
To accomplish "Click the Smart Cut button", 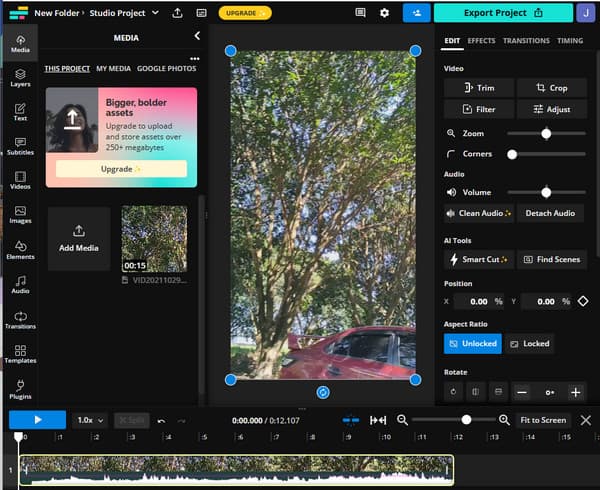I will 479,259.
